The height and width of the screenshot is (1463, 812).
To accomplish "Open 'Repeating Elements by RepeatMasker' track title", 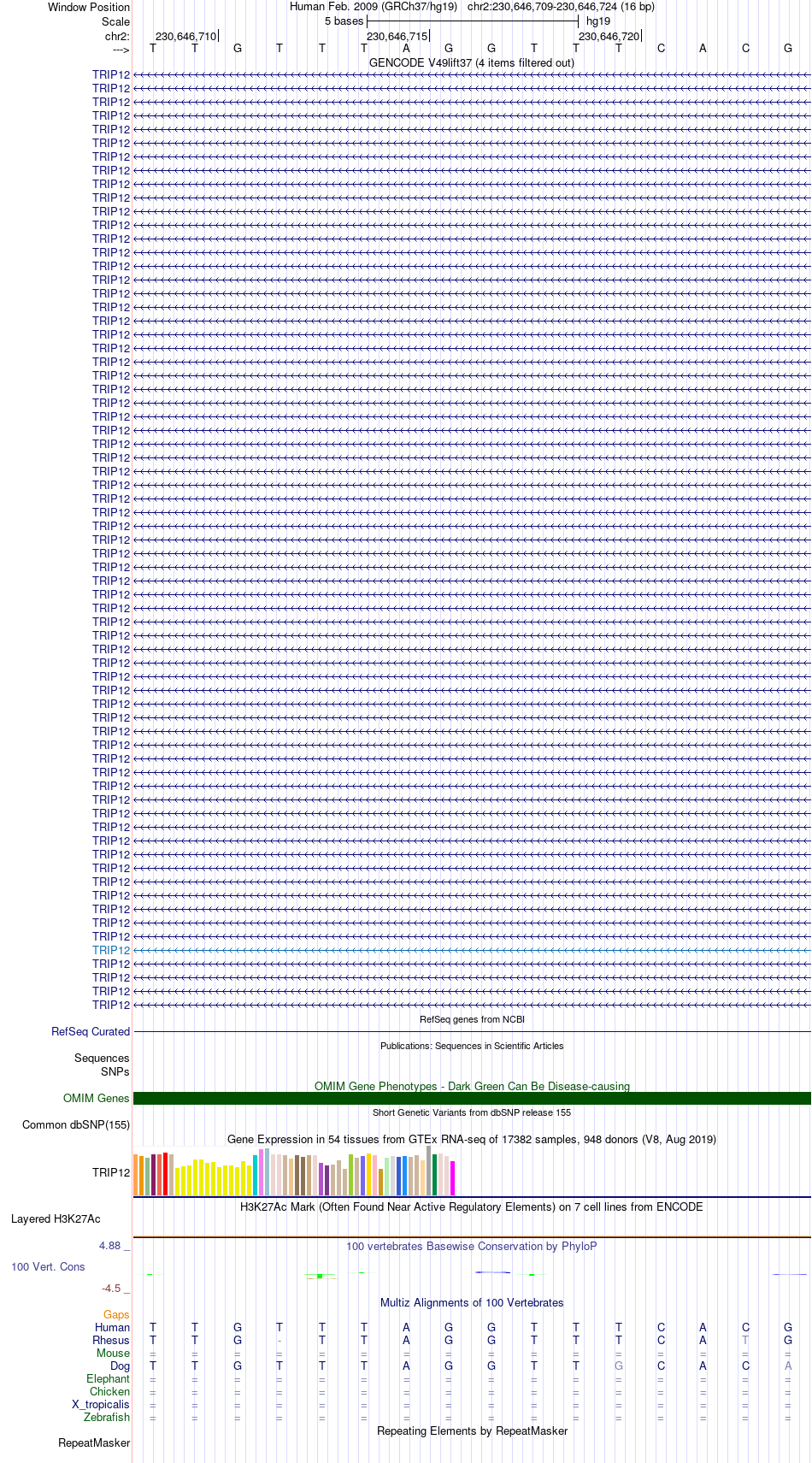I will pyautogui.click(x=472, y=1431).
